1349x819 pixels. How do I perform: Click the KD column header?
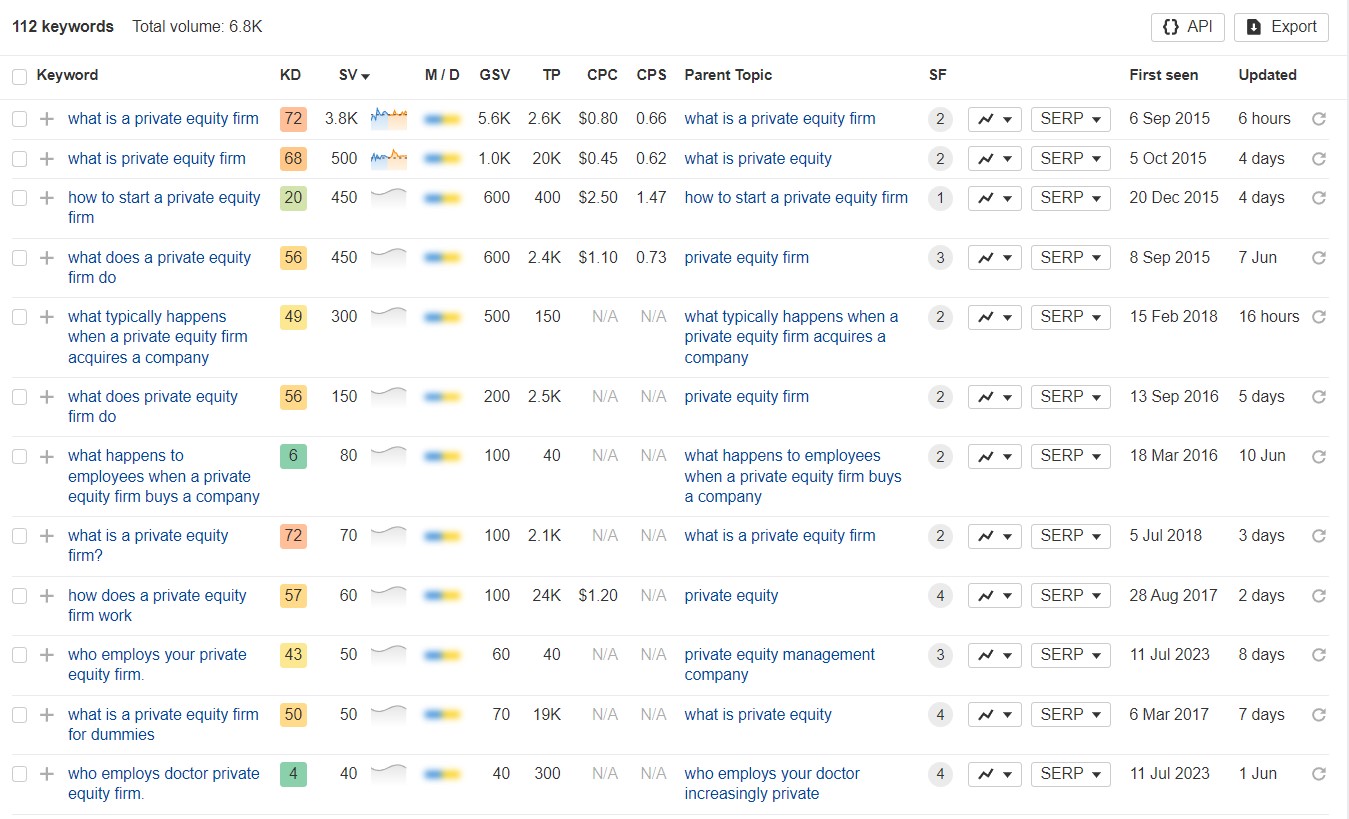click(x=289, y=75)
